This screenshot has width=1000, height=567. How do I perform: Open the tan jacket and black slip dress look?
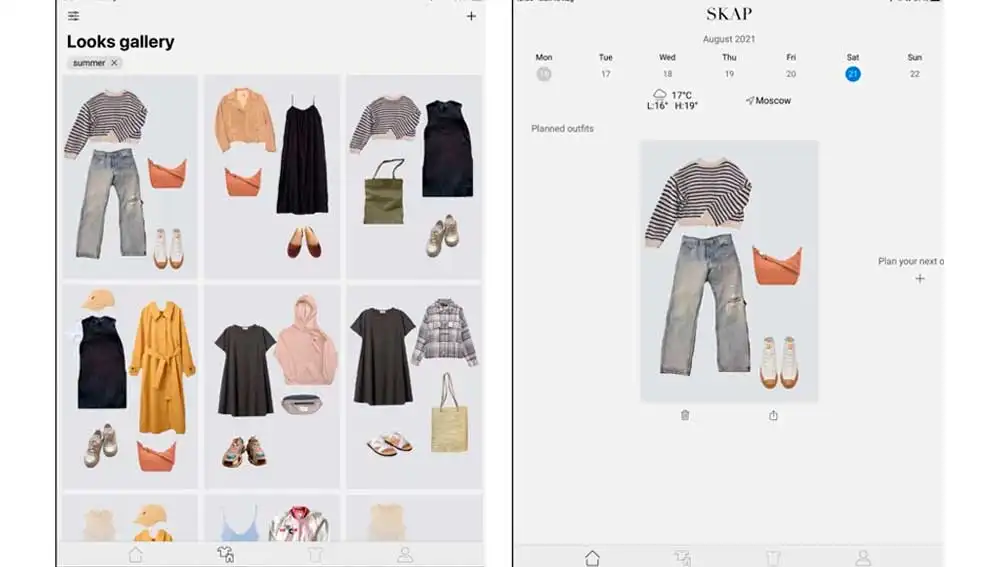click(272, 176)
